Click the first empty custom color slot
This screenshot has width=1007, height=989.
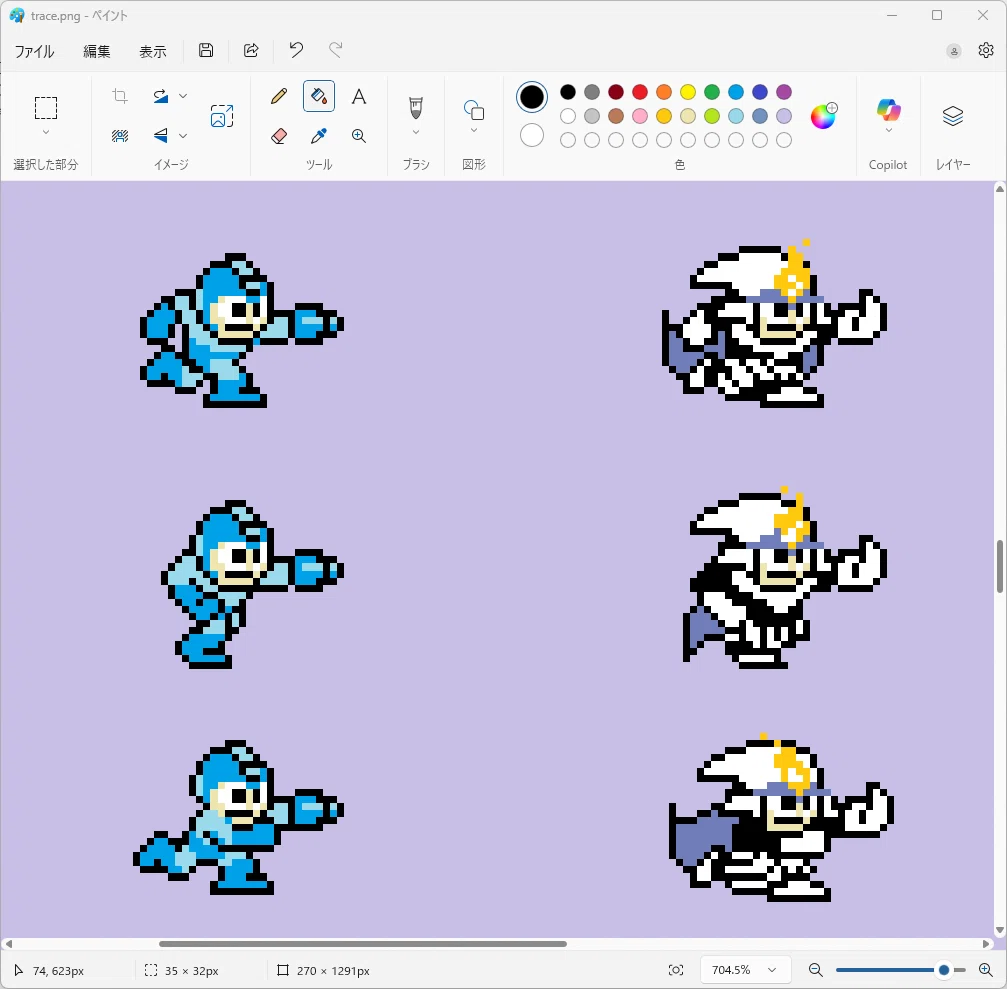point(568,140)
